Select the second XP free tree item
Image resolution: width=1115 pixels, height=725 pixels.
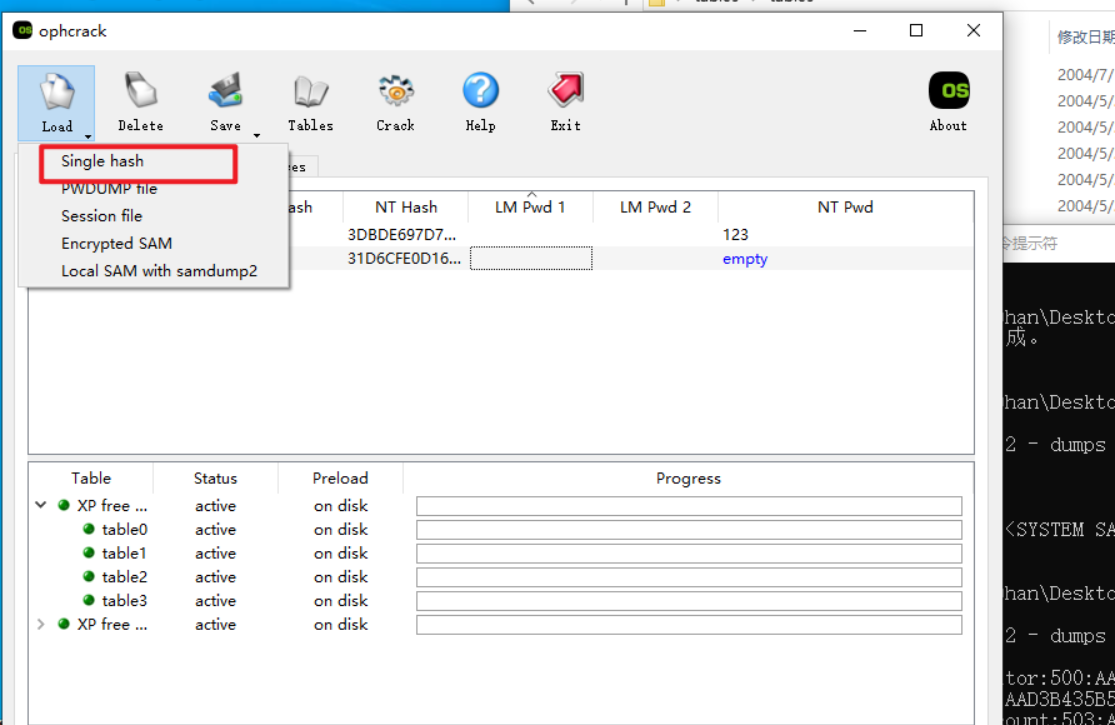coord(112,624)
